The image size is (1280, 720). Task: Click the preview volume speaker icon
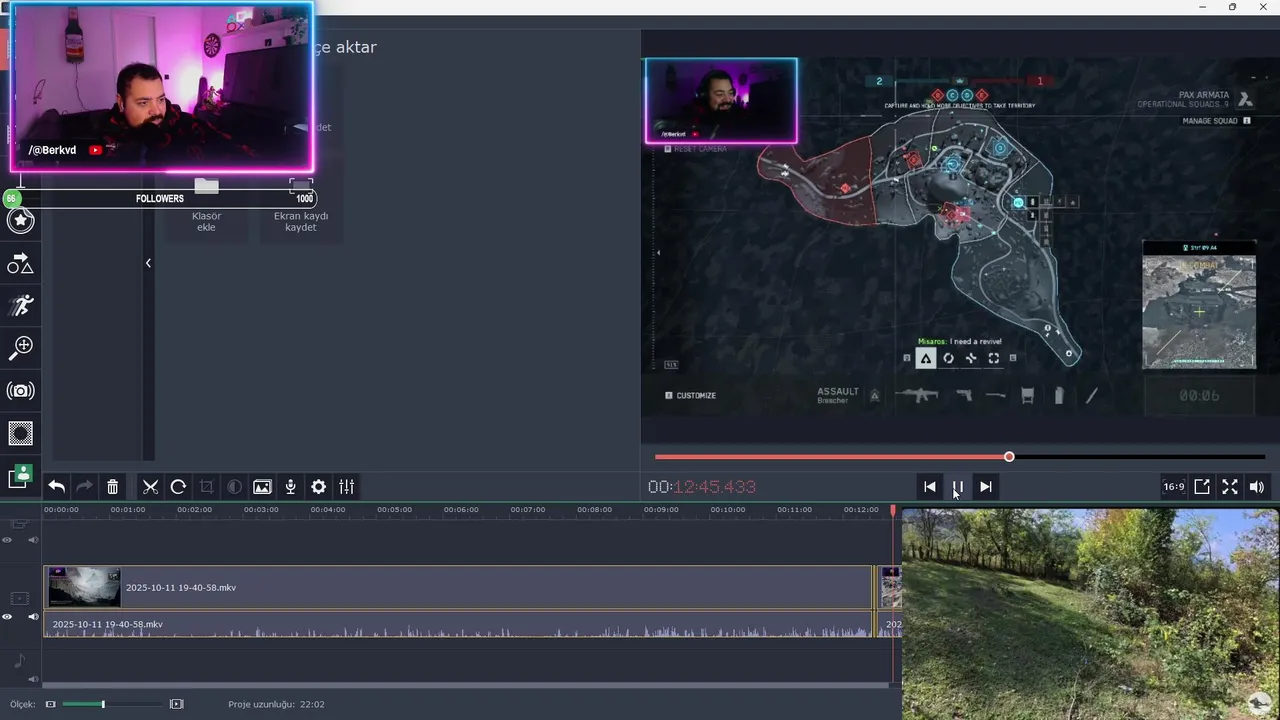coord(1257,487)
